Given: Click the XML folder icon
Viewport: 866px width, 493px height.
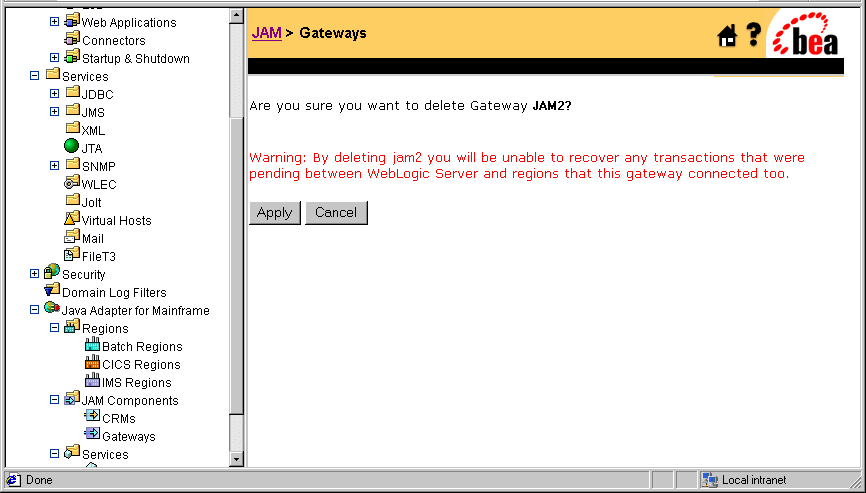Looking at the screenshot, I should click(x=72, y=128).
